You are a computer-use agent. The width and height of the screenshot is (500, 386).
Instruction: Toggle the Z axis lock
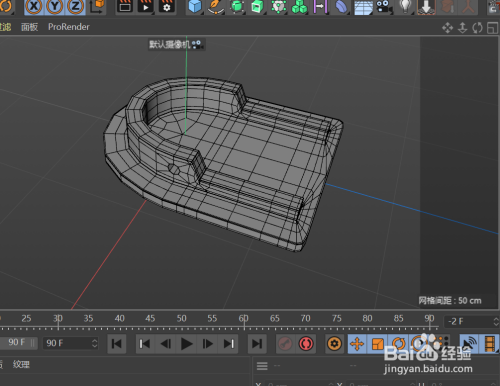click(75, 6)
